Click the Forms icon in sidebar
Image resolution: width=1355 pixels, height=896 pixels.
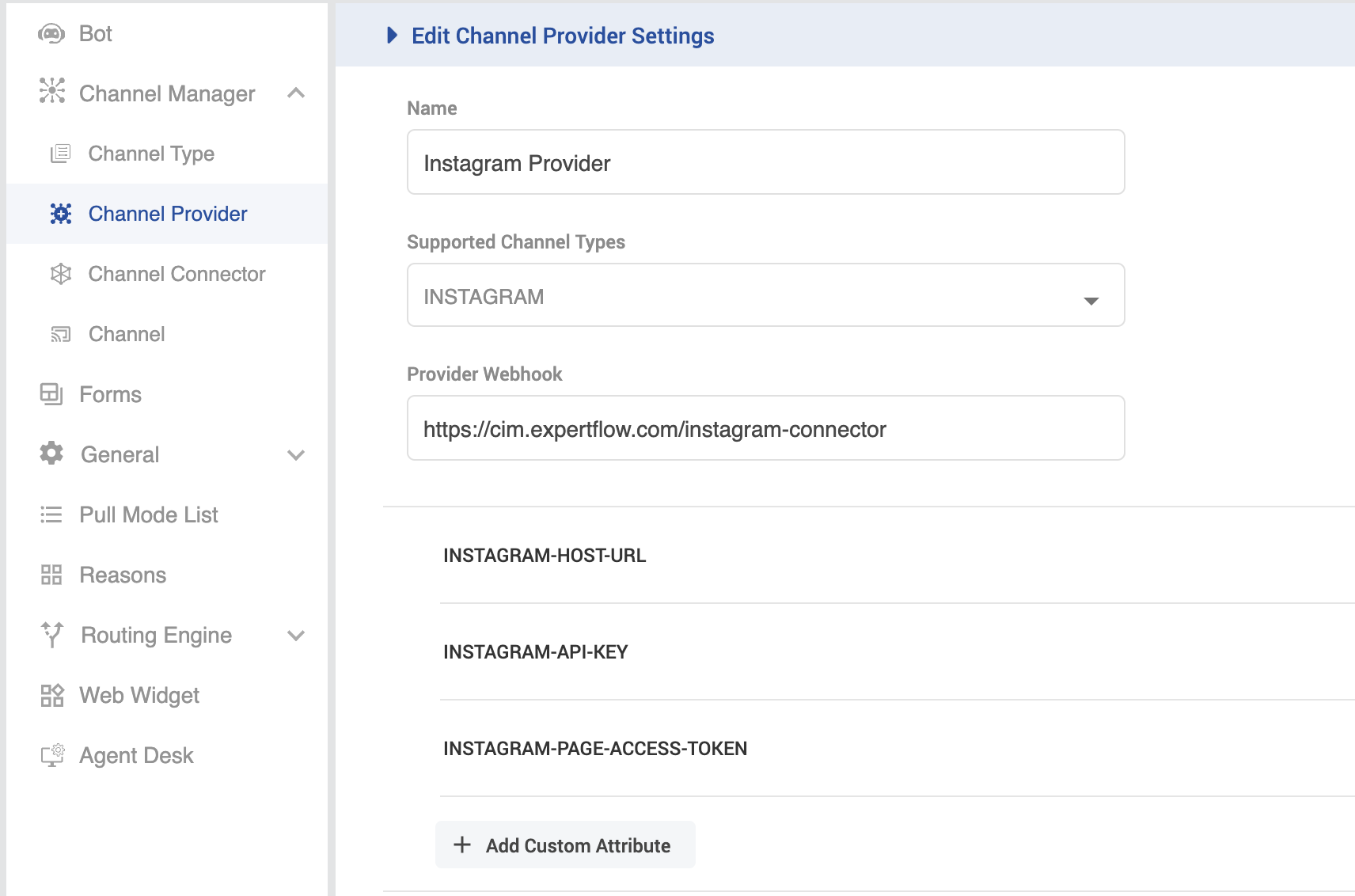pos(51,394)
